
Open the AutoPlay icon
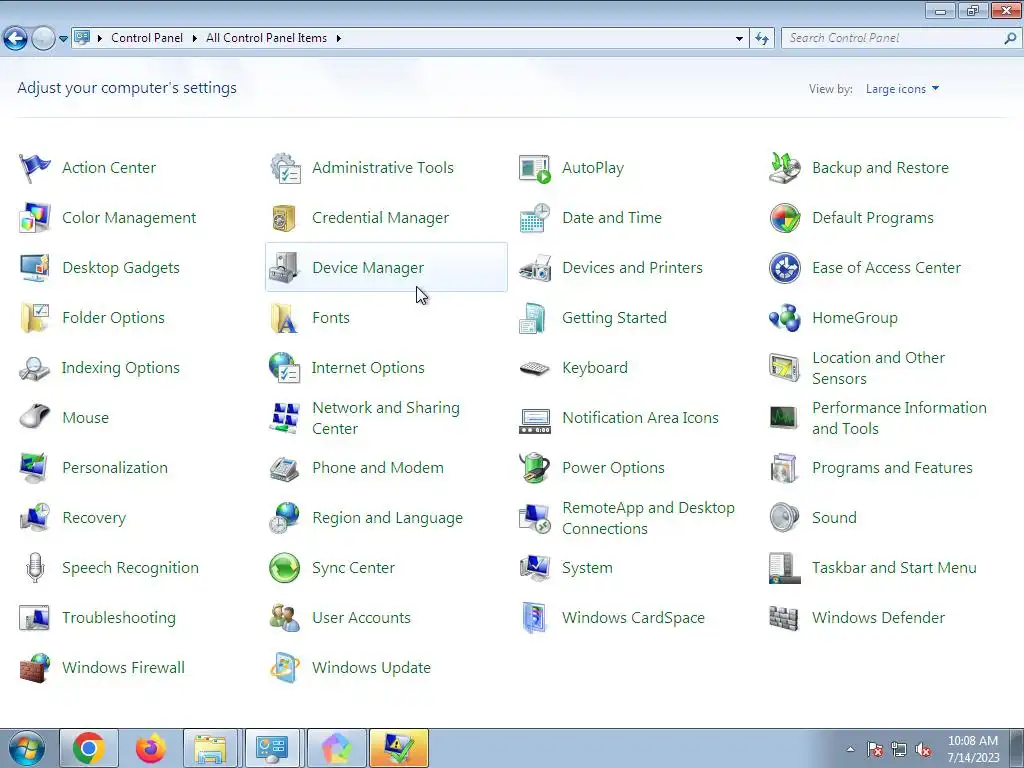(535, 168)
